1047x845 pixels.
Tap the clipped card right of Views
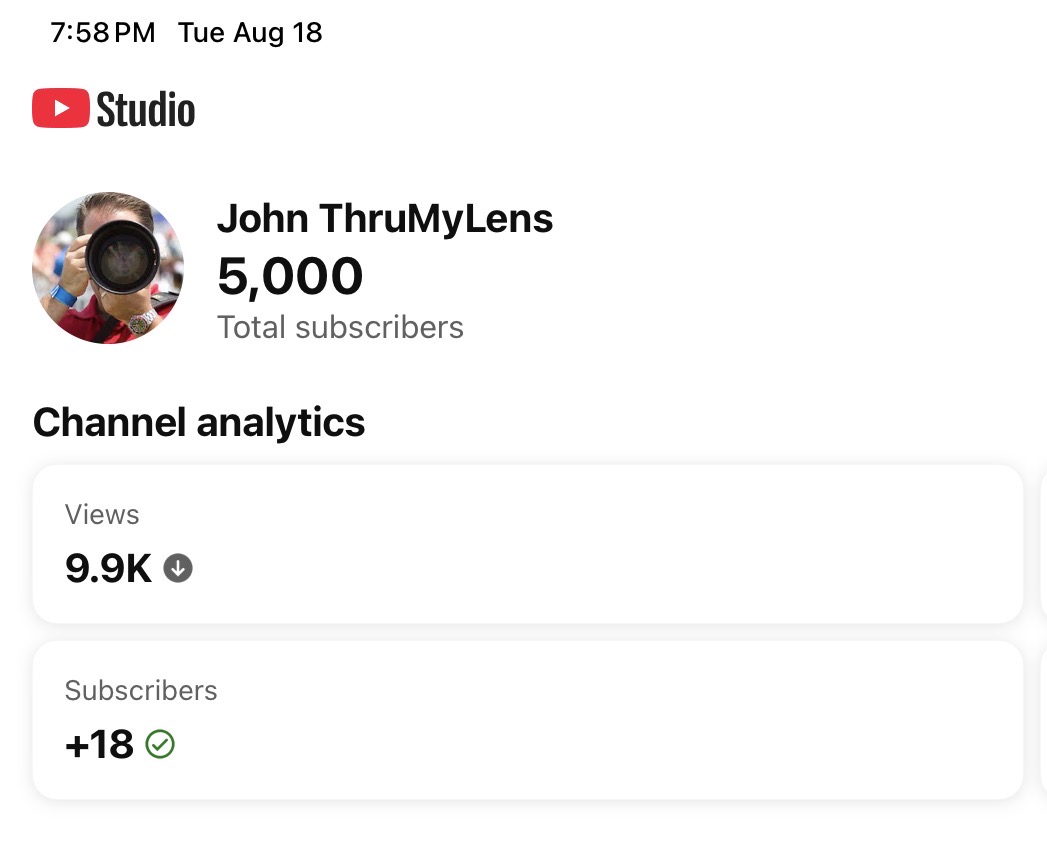tap(1044, 544)
